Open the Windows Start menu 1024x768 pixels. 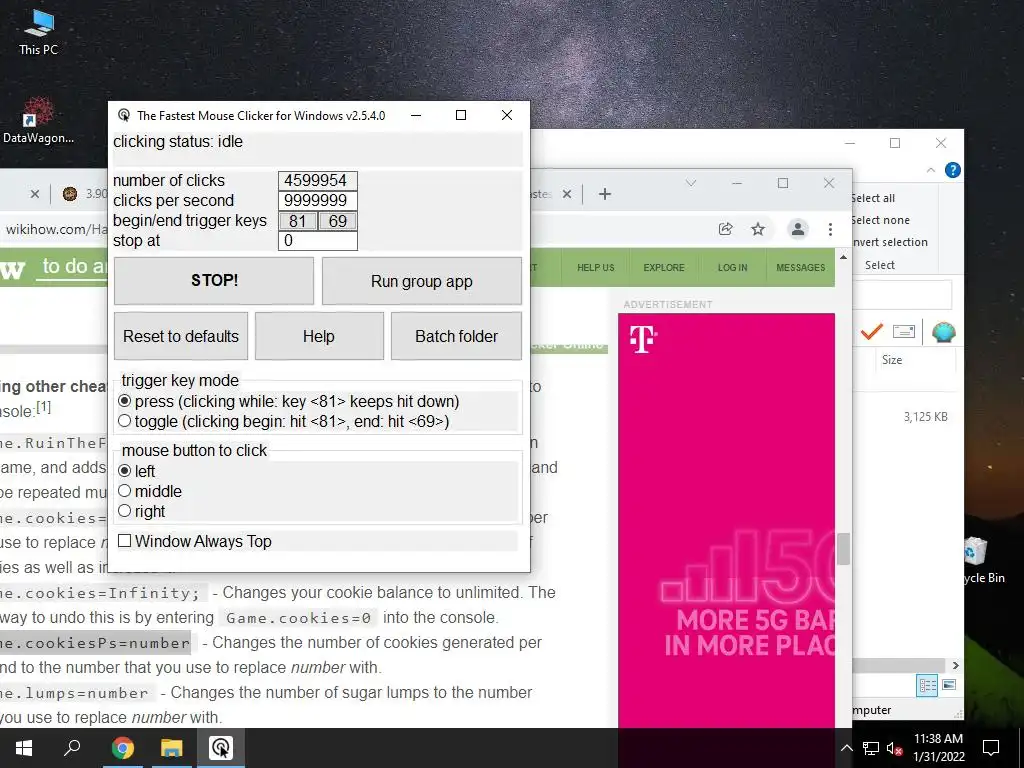pyautogui.click(x=24, y=748)
